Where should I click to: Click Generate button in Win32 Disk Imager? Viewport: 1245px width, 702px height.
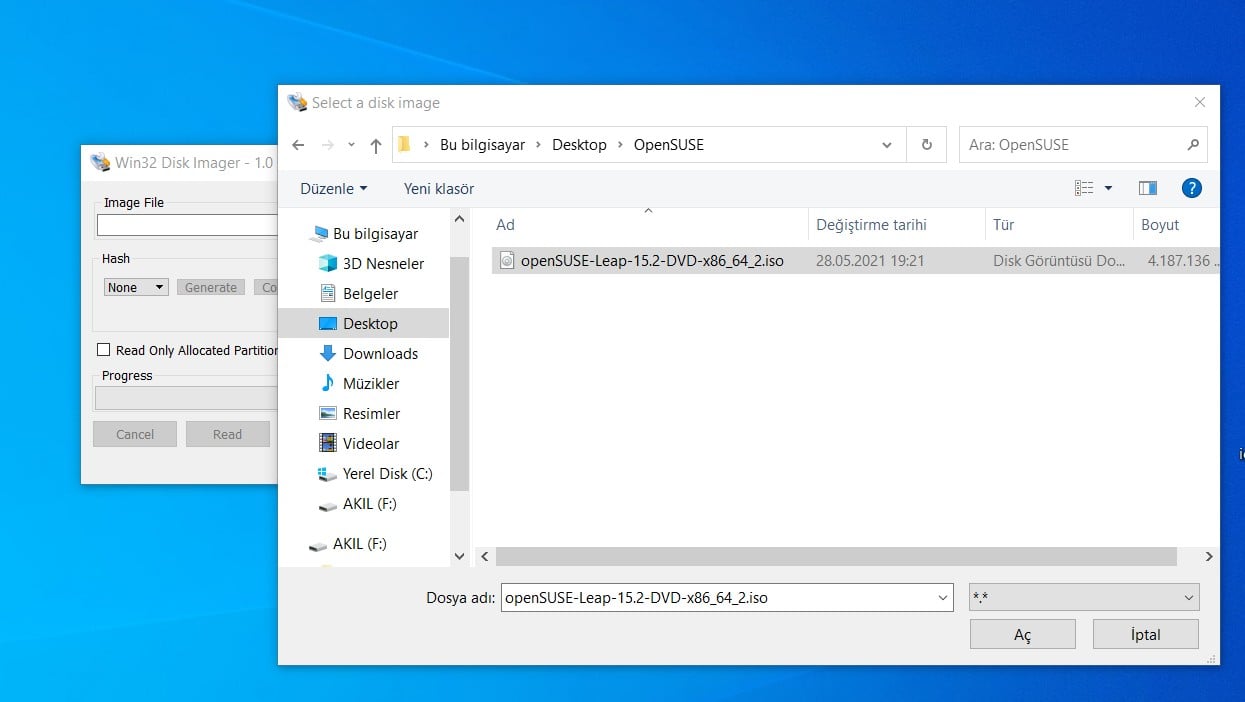point(211,287)
